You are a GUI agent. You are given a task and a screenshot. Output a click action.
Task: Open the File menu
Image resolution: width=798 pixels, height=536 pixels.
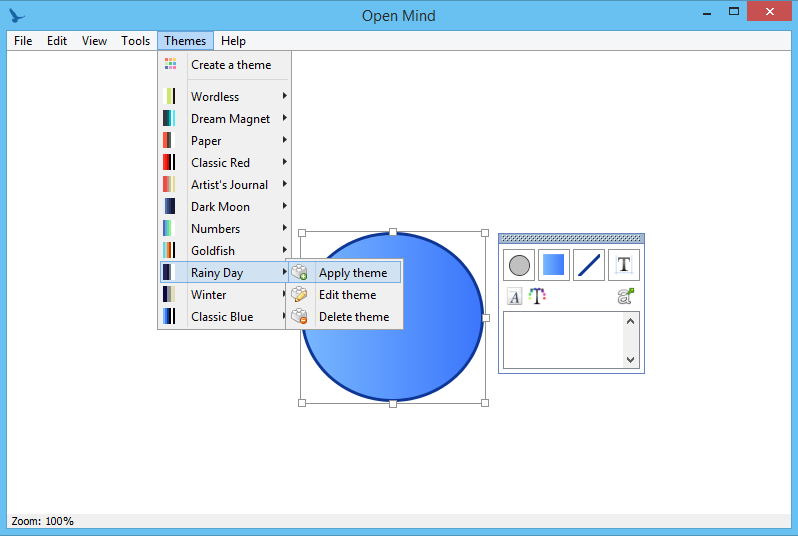click(x=23, y=41)
